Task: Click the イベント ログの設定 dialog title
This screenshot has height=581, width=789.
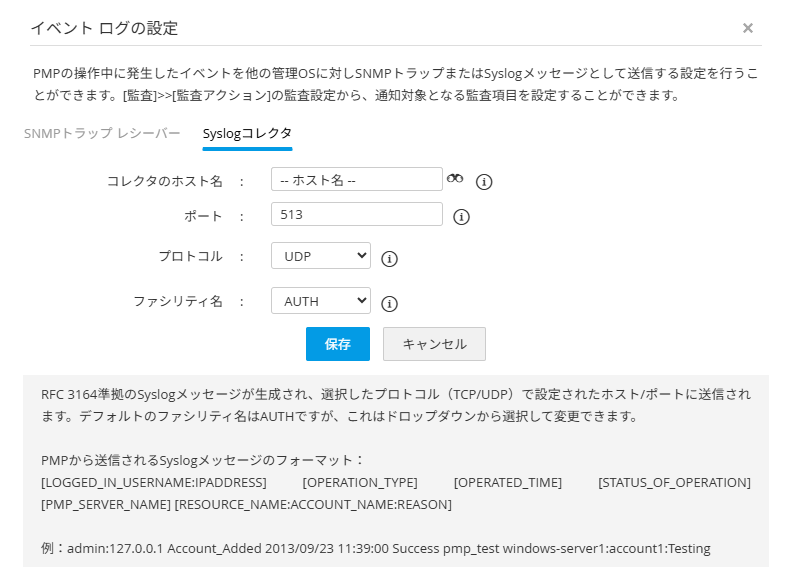Action: 104,28
